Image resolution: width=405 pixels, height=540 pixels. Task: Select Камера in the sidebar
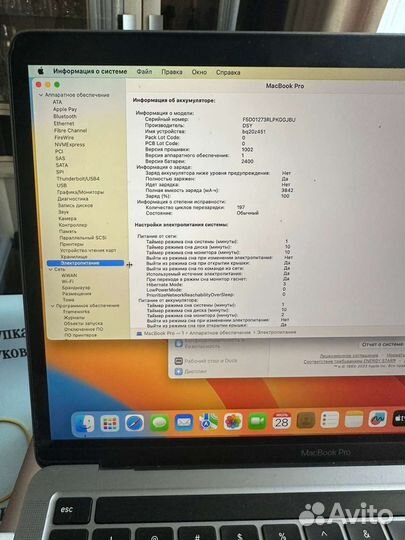(x=68, y=218)
